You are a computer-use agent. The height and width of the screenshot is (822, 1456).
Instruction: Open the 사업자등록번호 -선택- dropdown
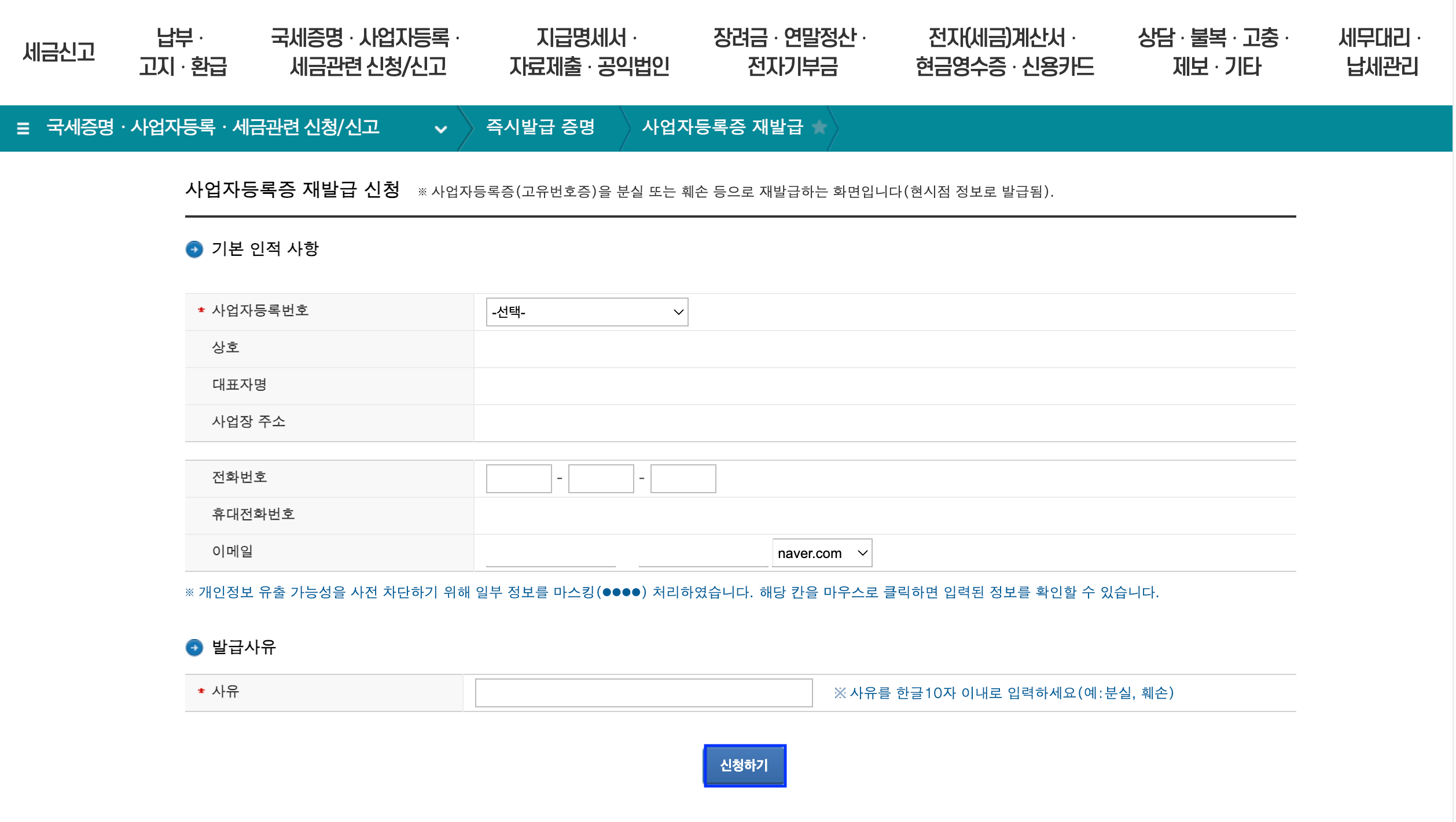click(x=586, y=312)
